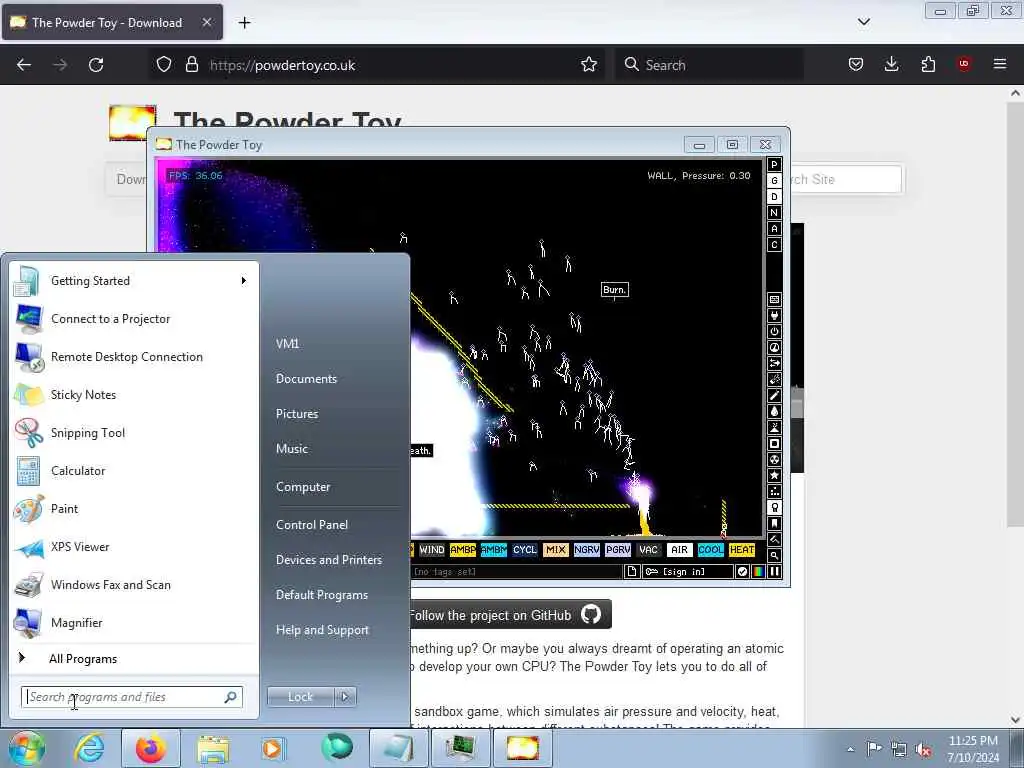Toggle the G quick option in Powder Toy
The width and height of the screenshot is (1024, 768).
(x=774, y=181)
